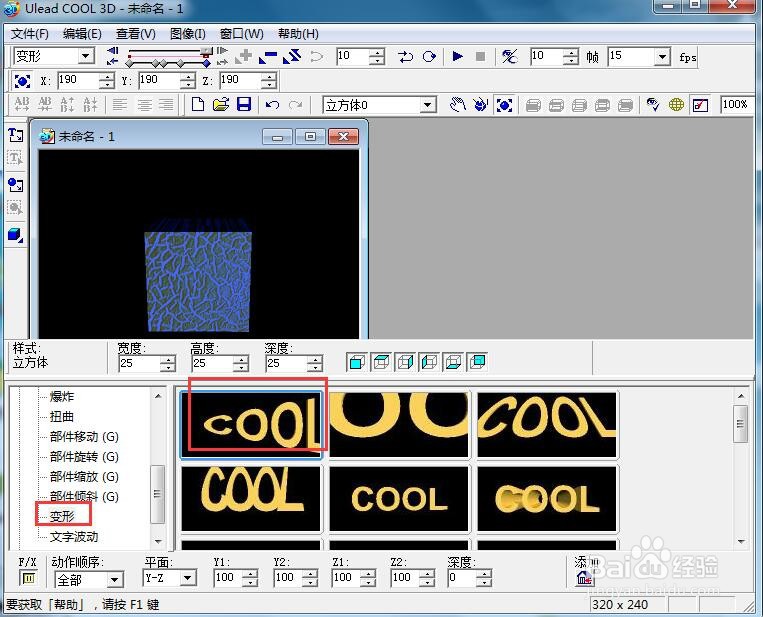Open the 变形 animation property dropdown
Screen dimensions: 763x617
(x=86, y=55)
